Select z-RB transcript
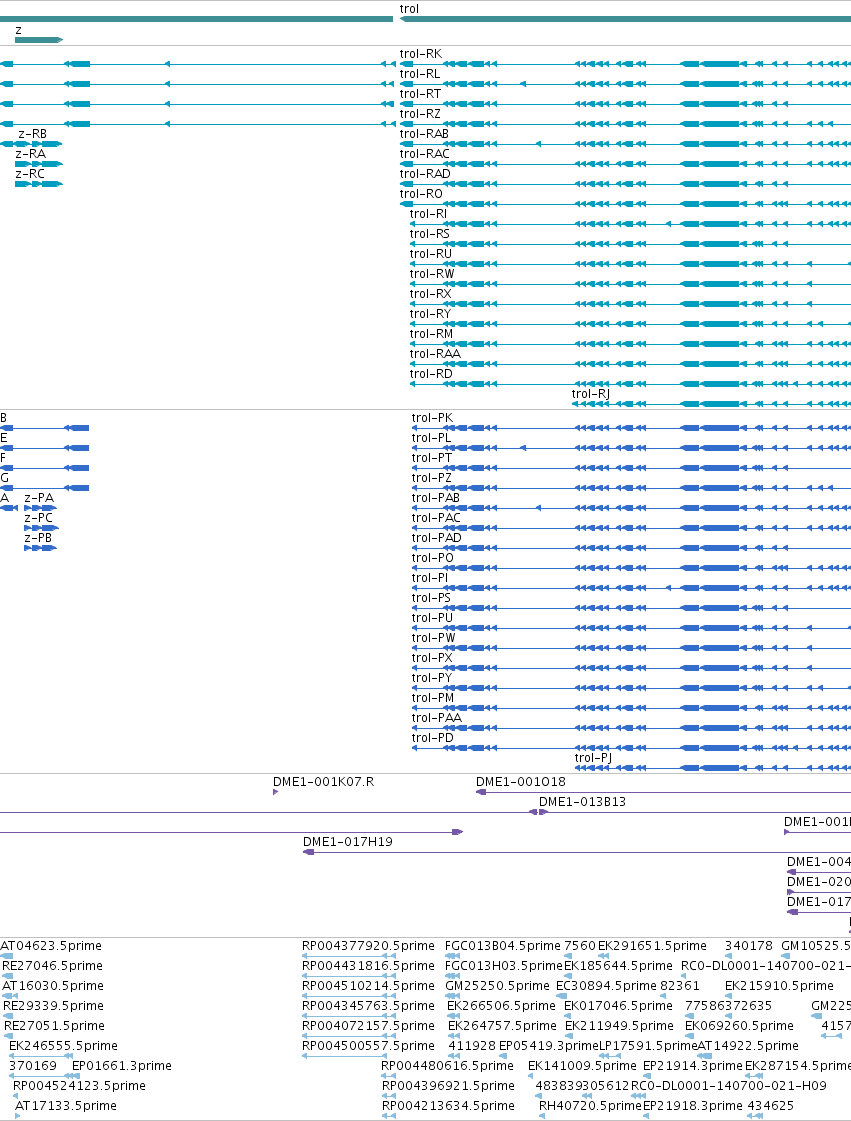This screenshot has height=1121, width=851. click(x=32, y=134)
